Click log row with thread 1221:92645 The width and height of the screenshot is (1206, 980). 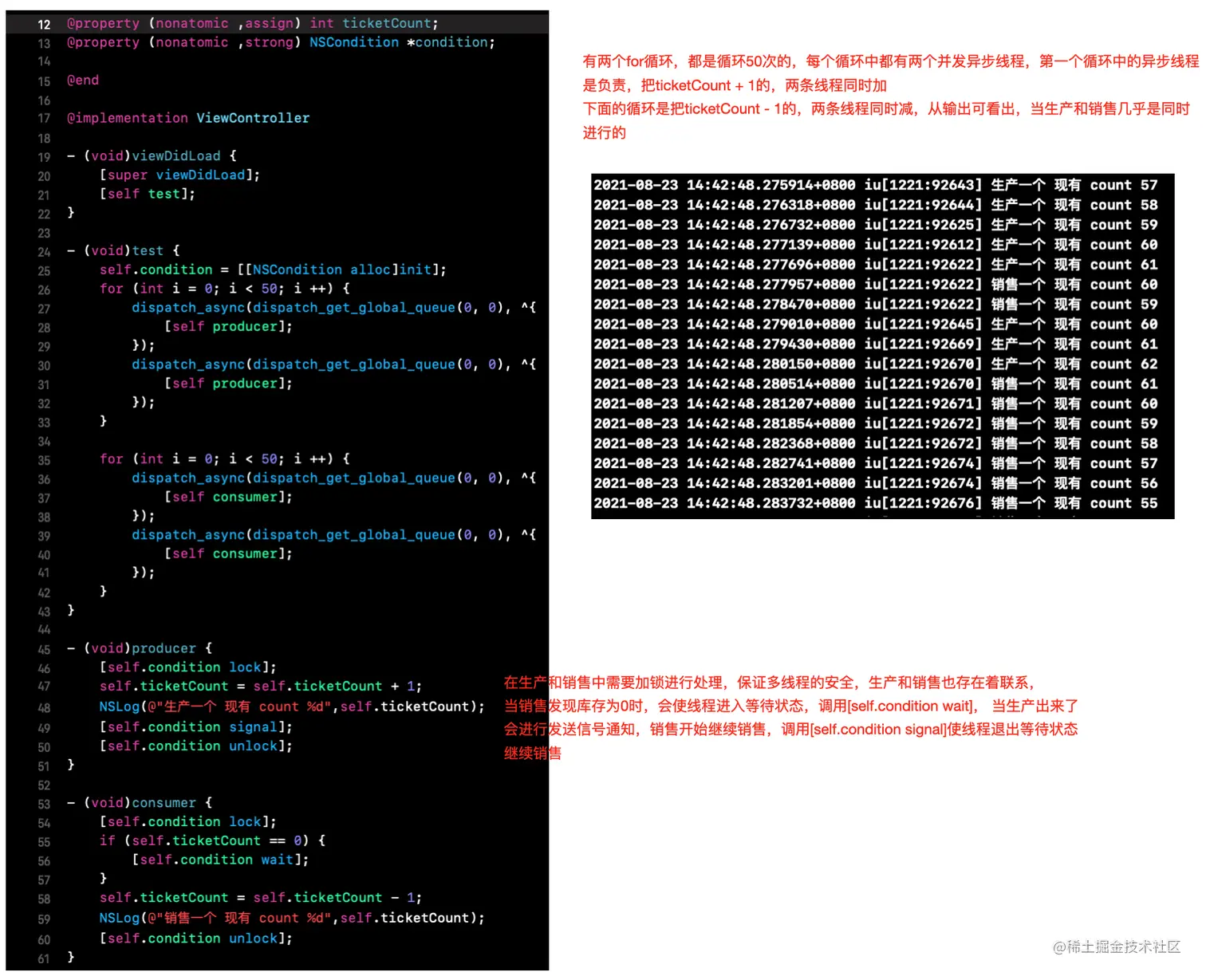(x=875, y=325)
